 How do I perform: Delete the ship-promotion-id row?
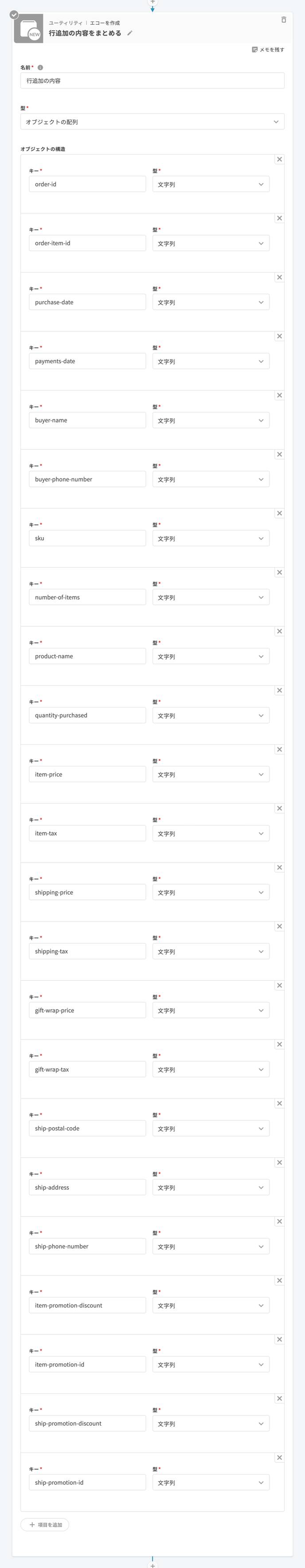[279, 1458]
